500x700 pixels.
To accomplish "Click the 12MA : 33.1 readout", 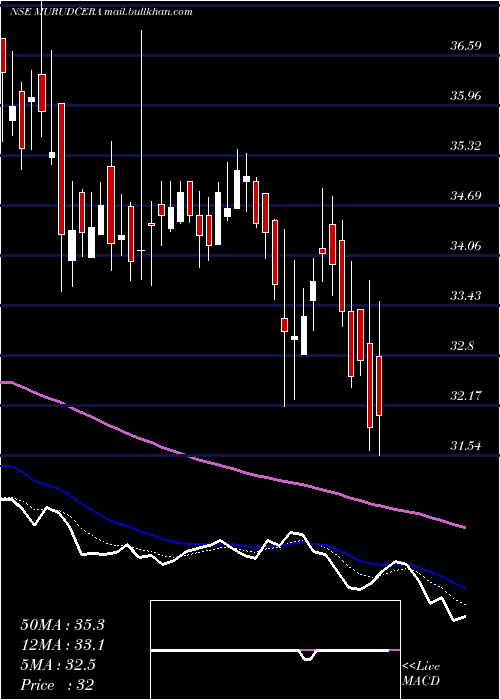I will tap(62, 645).
